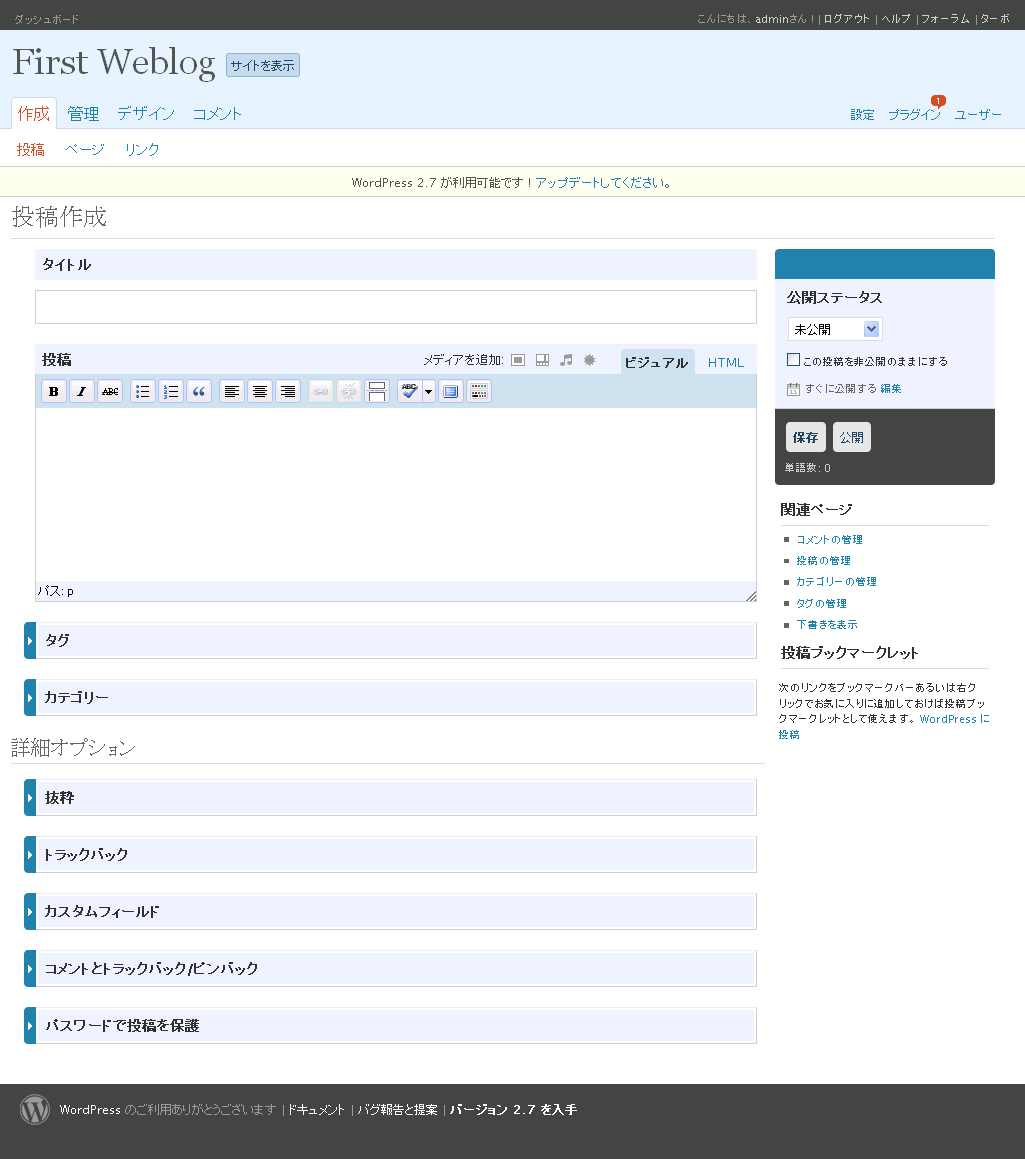Expand the トラックバック section

(x=390, y=854)
